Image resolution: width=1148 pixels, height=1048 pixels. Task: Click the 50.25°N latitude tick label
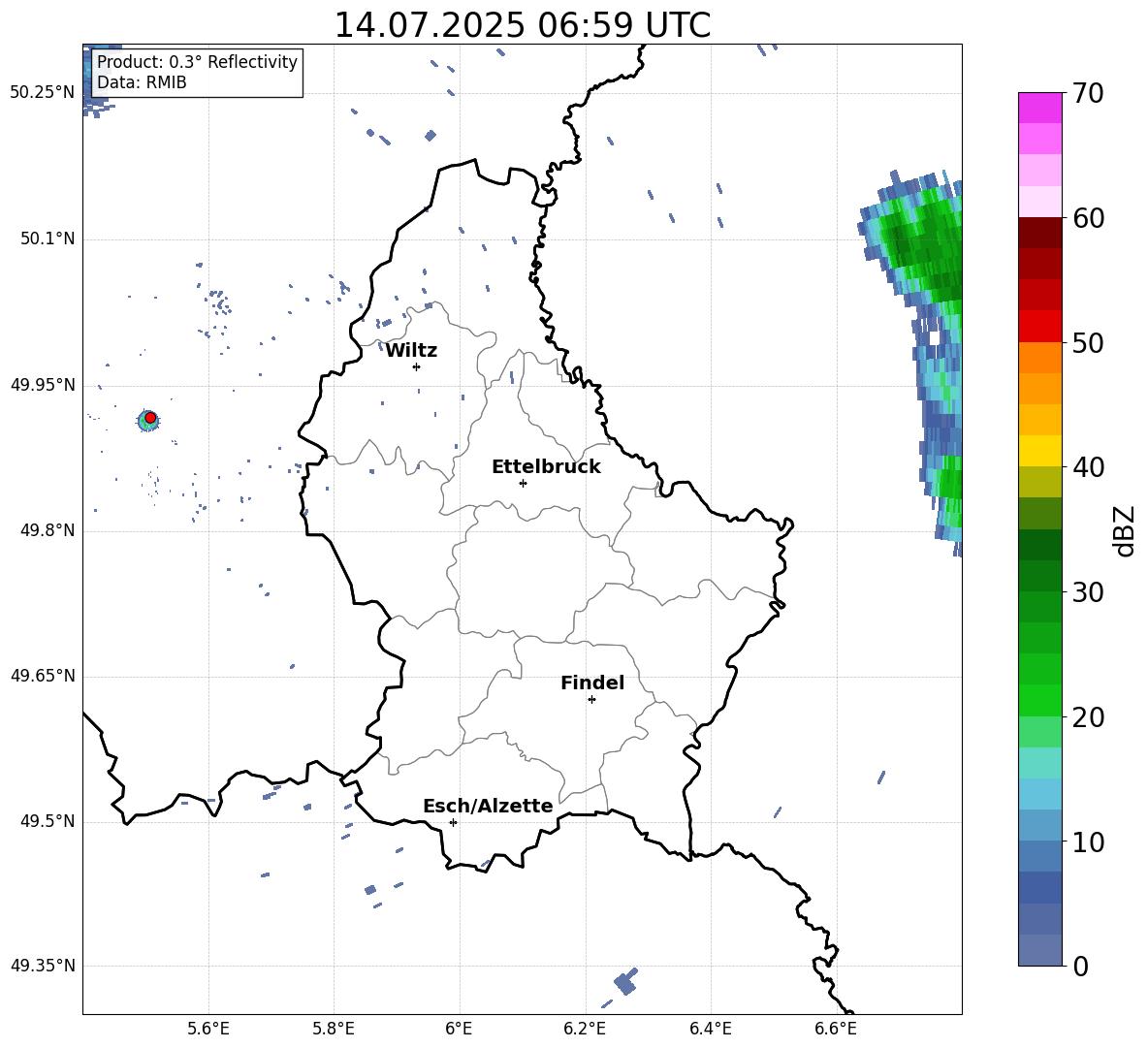click(x=43, y=93)
